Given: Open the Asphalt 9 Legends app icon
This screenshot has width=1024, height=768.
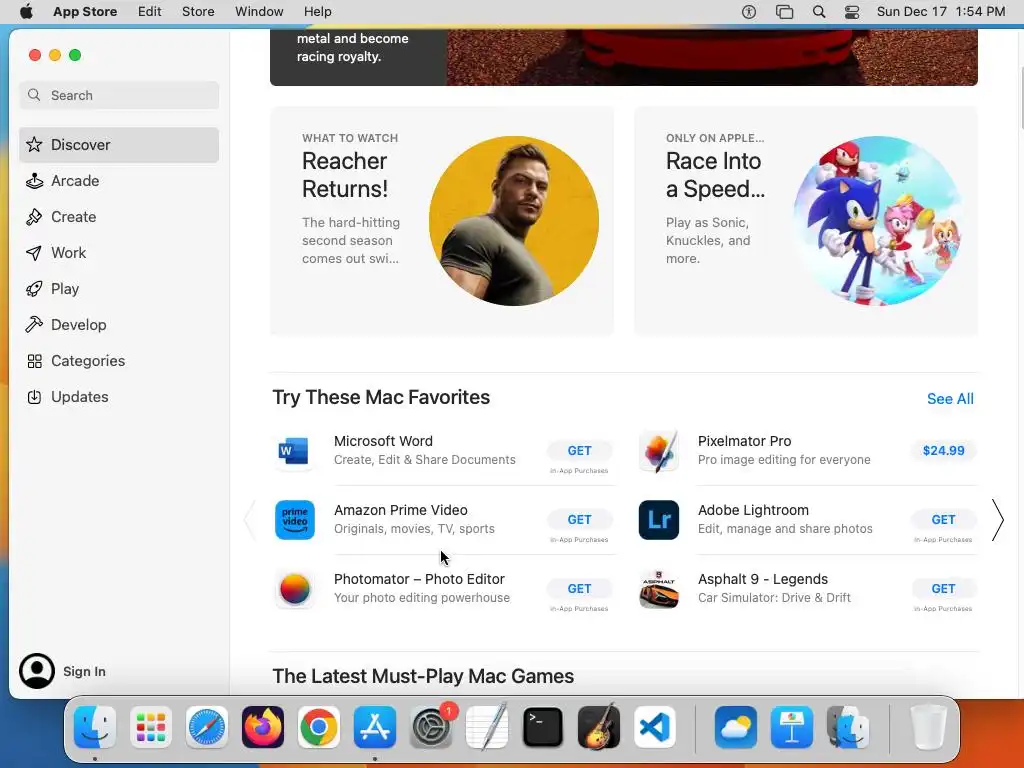Looking at the screenshot, I should coord(658,589).
